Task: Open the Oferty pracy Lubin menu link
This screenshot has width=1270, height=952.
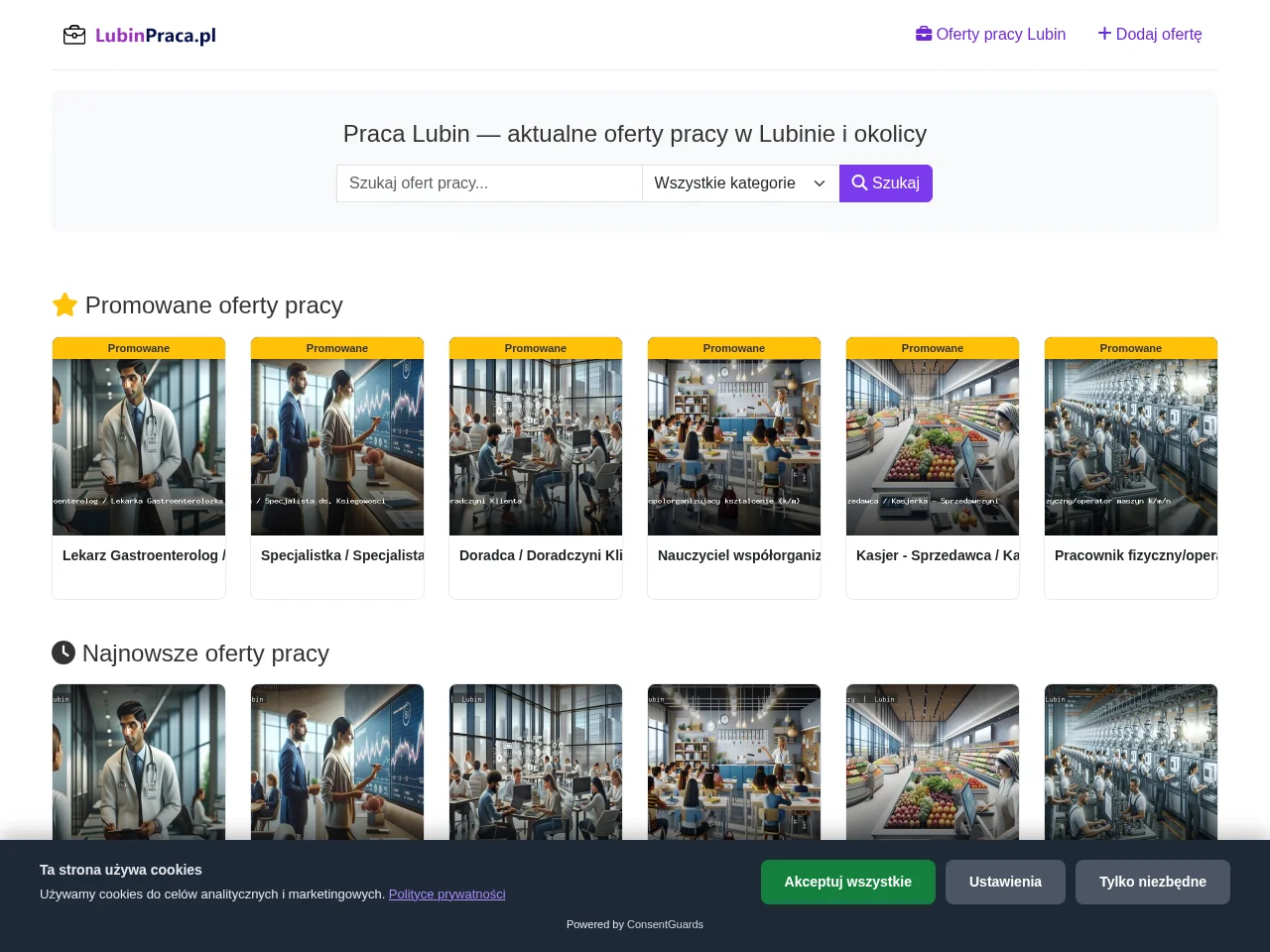Action: coord(990,34)
